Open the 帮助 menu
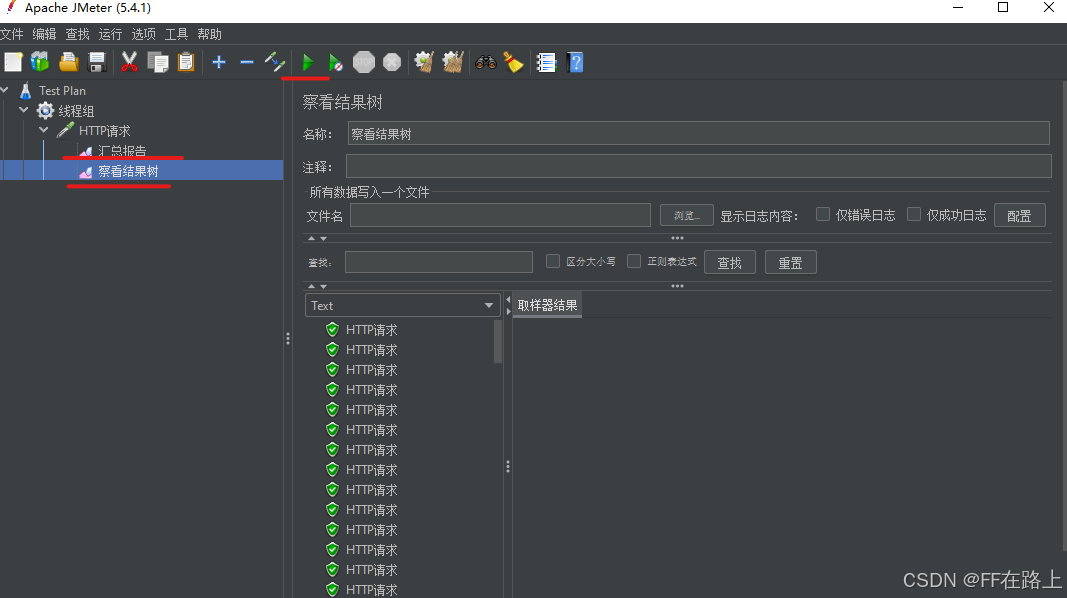Viewport: 1067px width, 598px height. pyautogui.click(x=209, y=34)
